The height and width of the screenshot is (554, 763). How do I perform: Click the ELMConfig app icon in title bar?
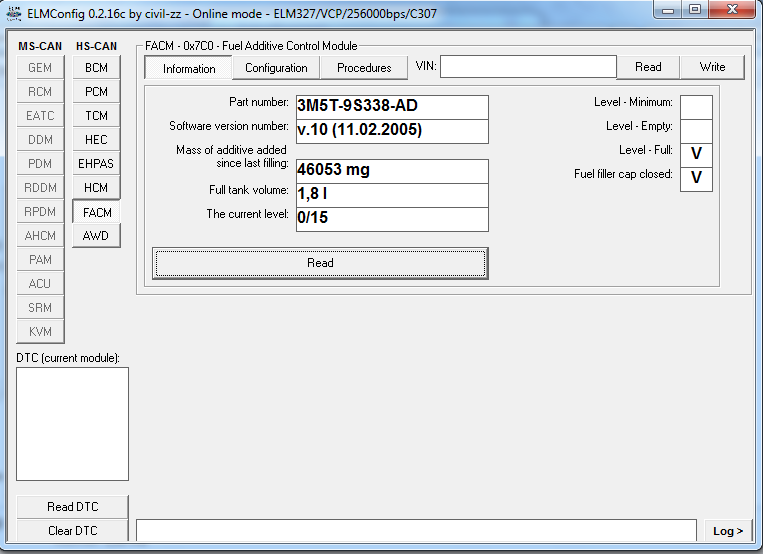click(14, 10)
